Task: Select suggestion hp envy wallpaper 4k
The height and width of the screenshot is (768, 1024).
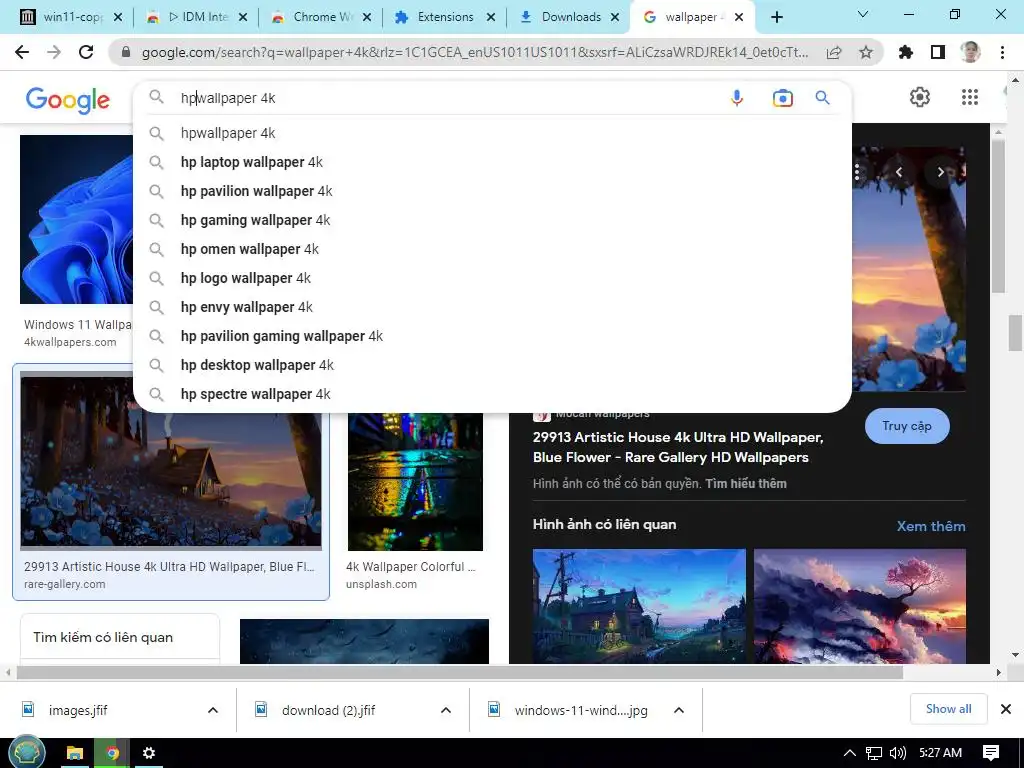Action: pyautogui.click(x=492, y=307)
